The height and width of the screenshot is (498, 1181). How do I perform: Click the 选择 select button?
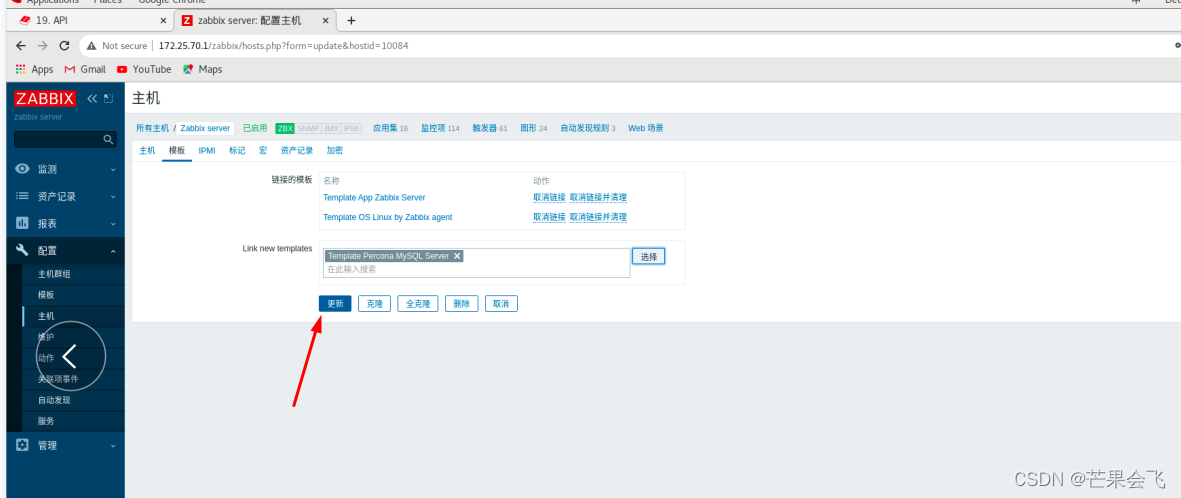[x=648, y=256]
